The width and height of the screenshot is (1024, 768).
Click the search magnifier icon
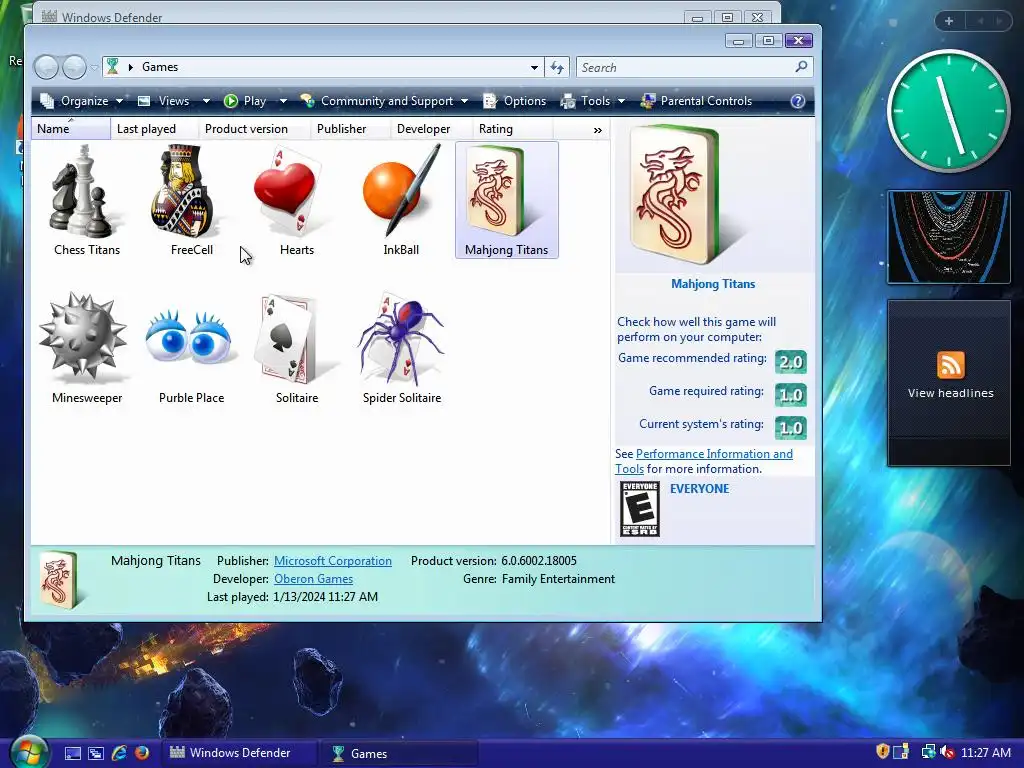click(801, 67)
